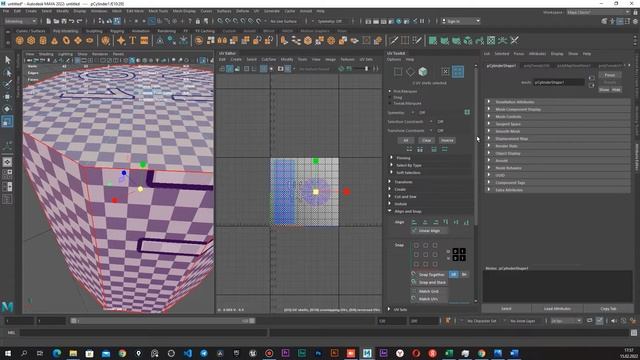Screen dimensions: 640x360
Task: Activate the Scale tool in toolbox
Action: [x=7, y=121]
